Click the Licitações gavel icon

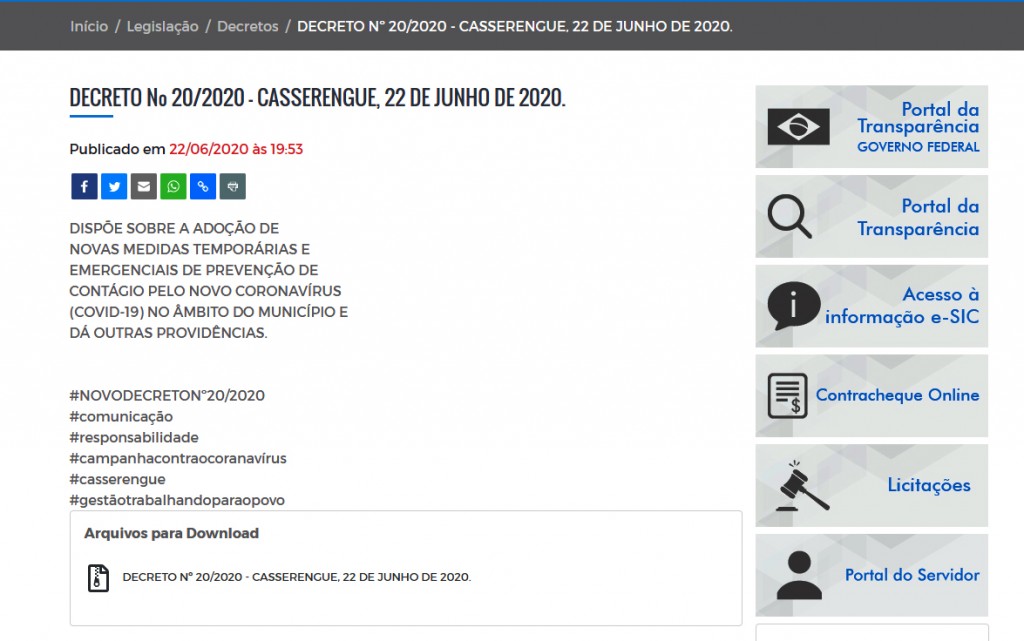pos(803,485)
